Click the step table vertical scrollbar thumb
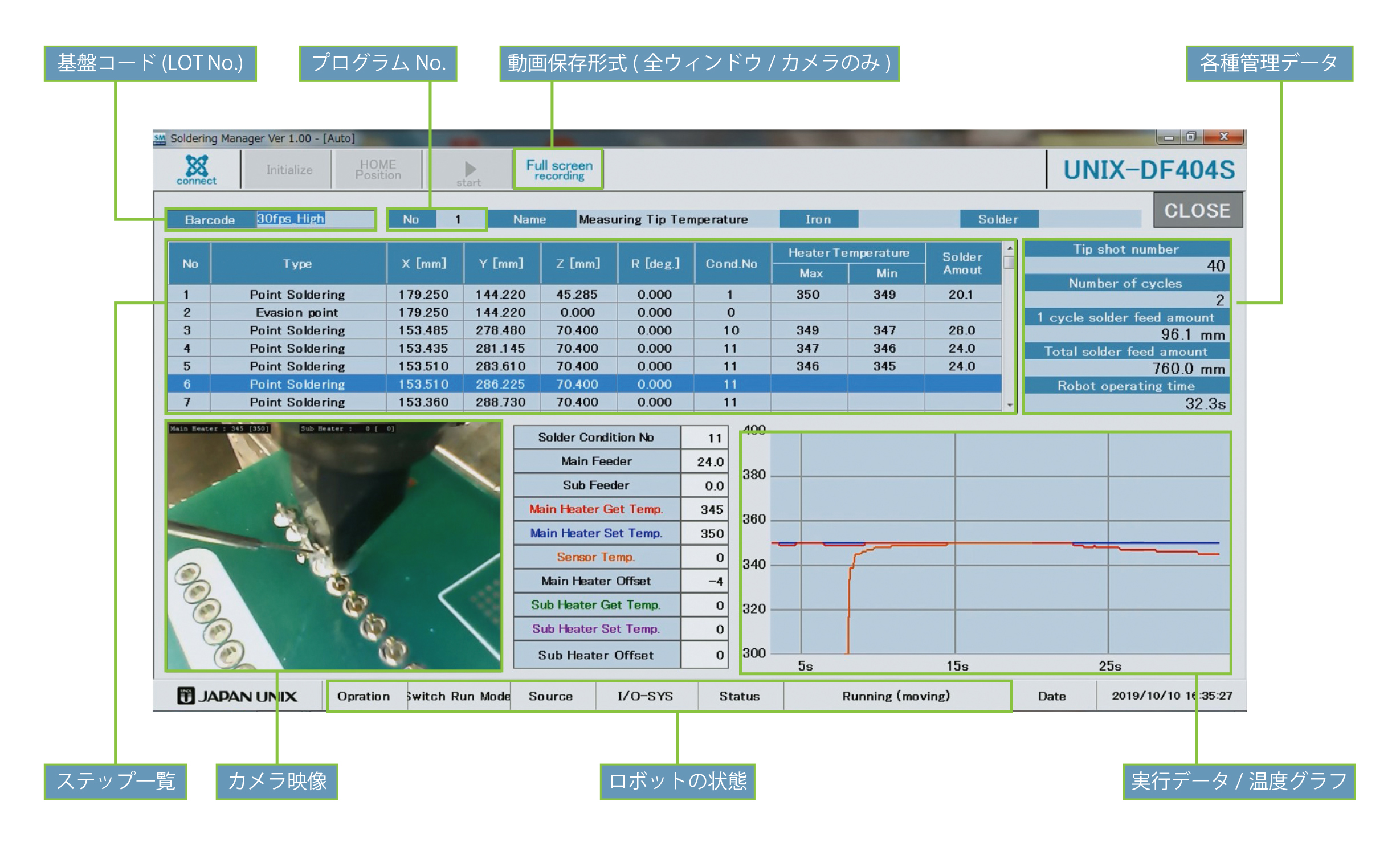 [x=1009, y=263]
